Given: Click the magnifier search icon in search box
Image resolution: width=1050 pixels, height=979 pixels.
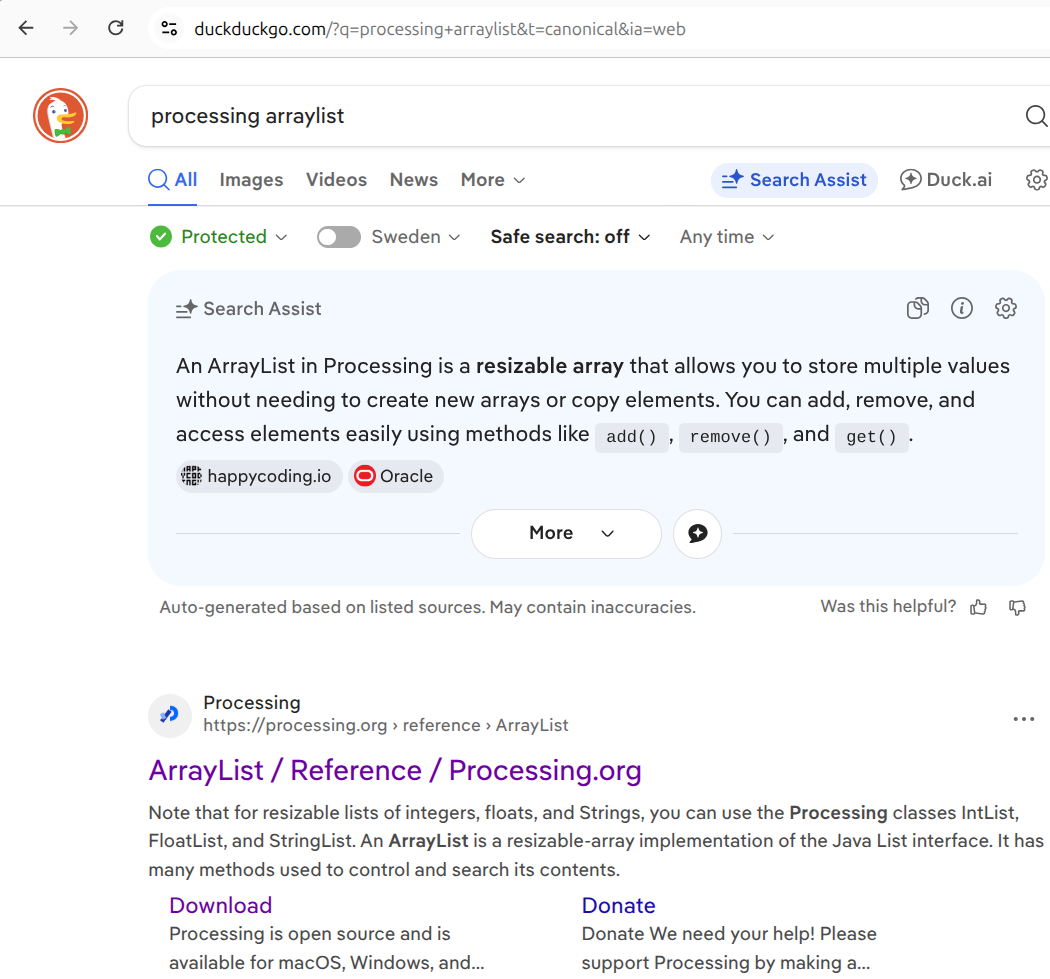Looking at the screenshot, I should [1036, 116].
